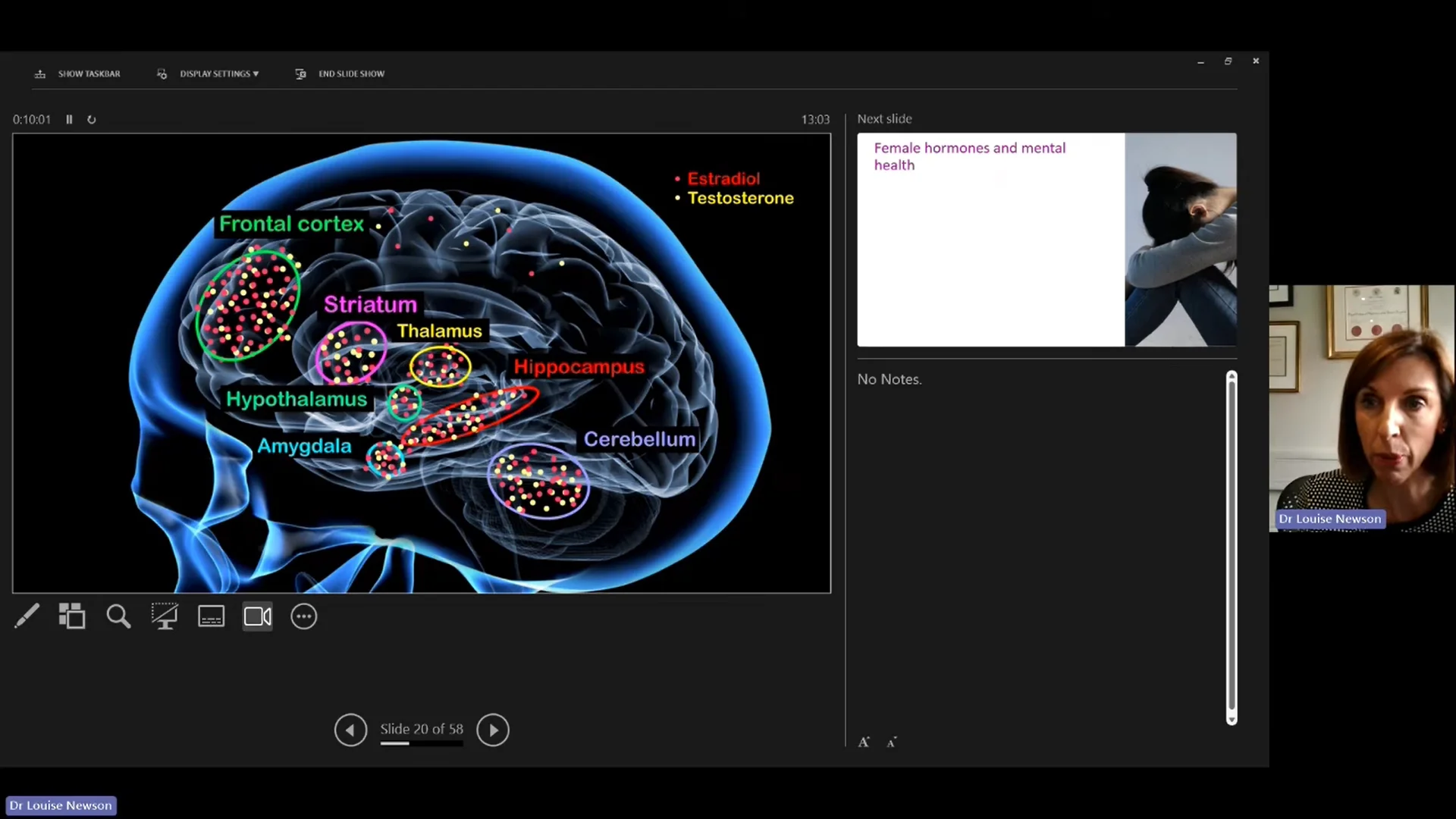Viewport: 1456px width, 819px height.
Task: Restore down the presenter view window
Action: tap(1228, 61)
